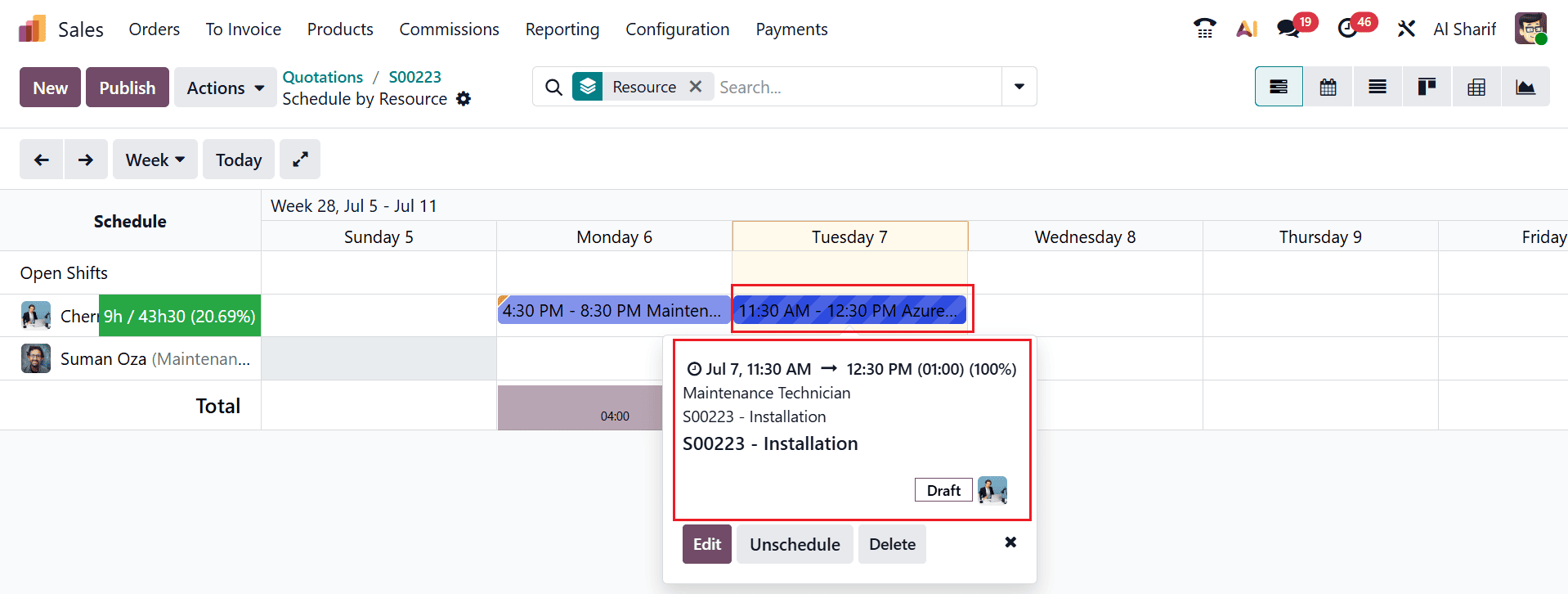Screen dimensions: 1568x594
Task: Delete the selected shift
Action: pos(892,544)
